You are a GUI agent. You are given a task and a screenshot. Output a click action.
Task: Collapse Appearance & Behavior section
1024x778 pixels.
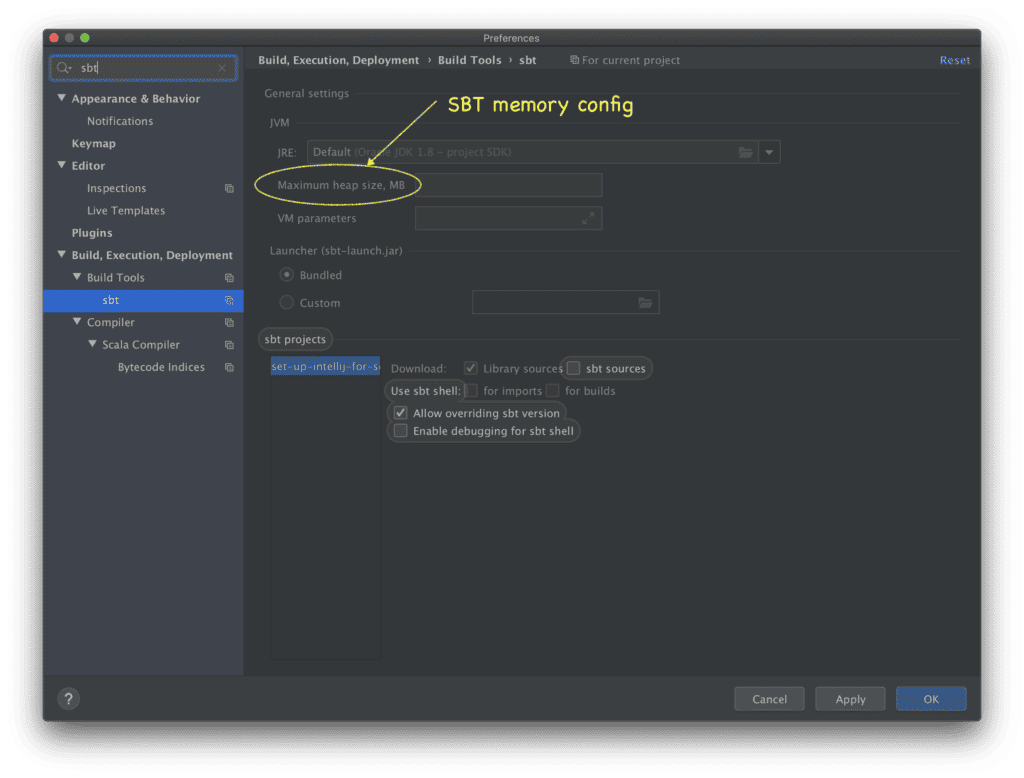[x=61, y=98]
